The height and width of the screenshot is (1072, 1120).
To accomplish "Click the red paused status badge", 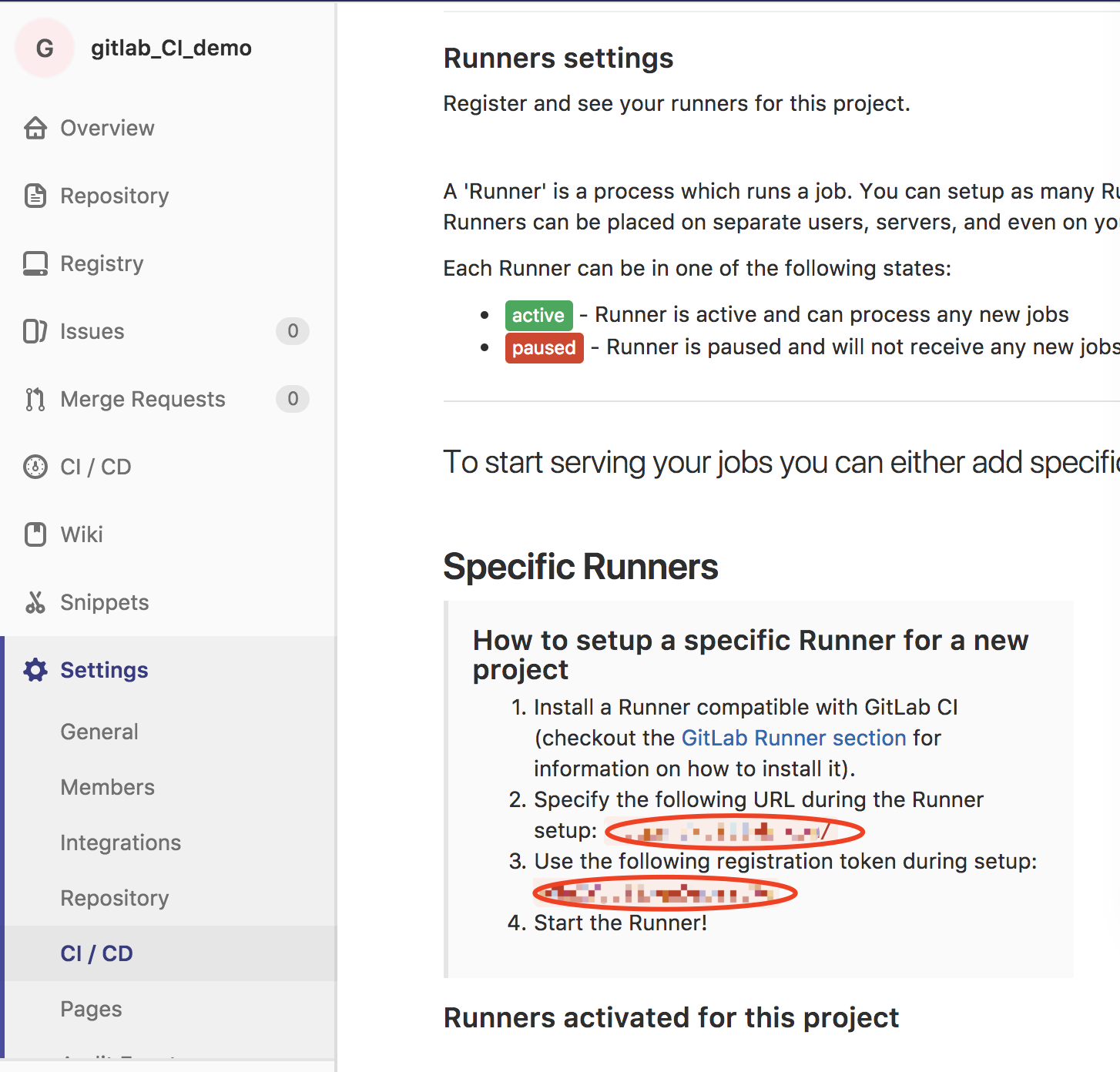I will coord(545,347).
